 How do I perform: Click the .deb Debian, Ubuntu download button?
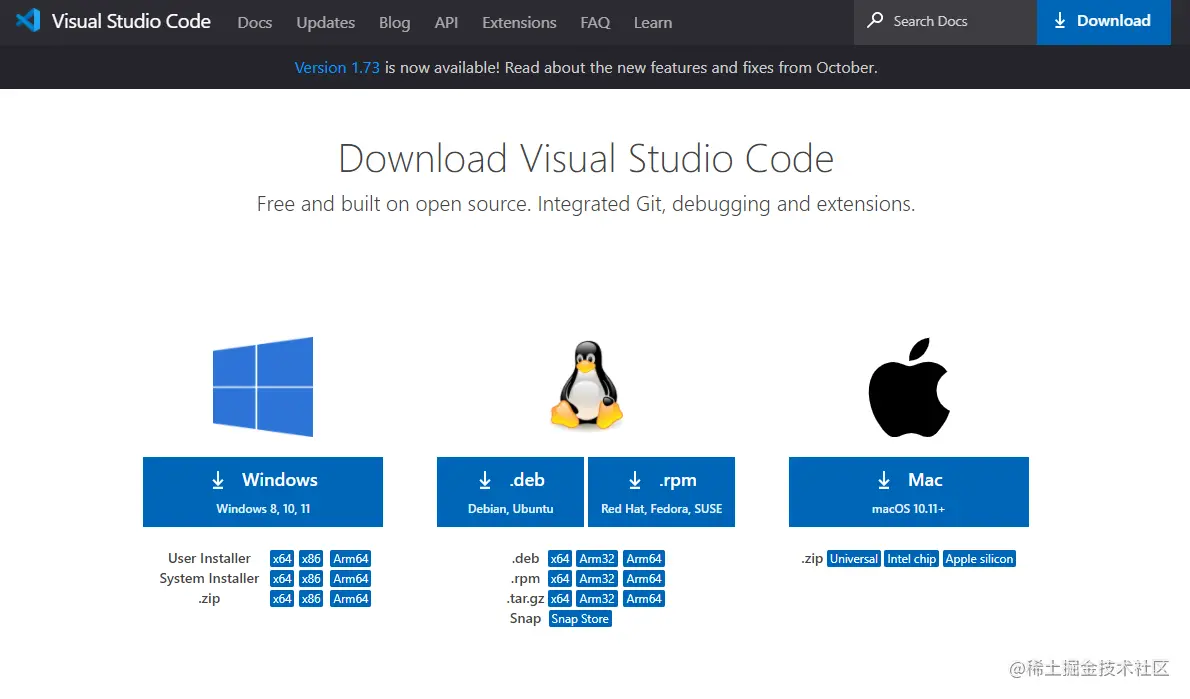point(510,492)
